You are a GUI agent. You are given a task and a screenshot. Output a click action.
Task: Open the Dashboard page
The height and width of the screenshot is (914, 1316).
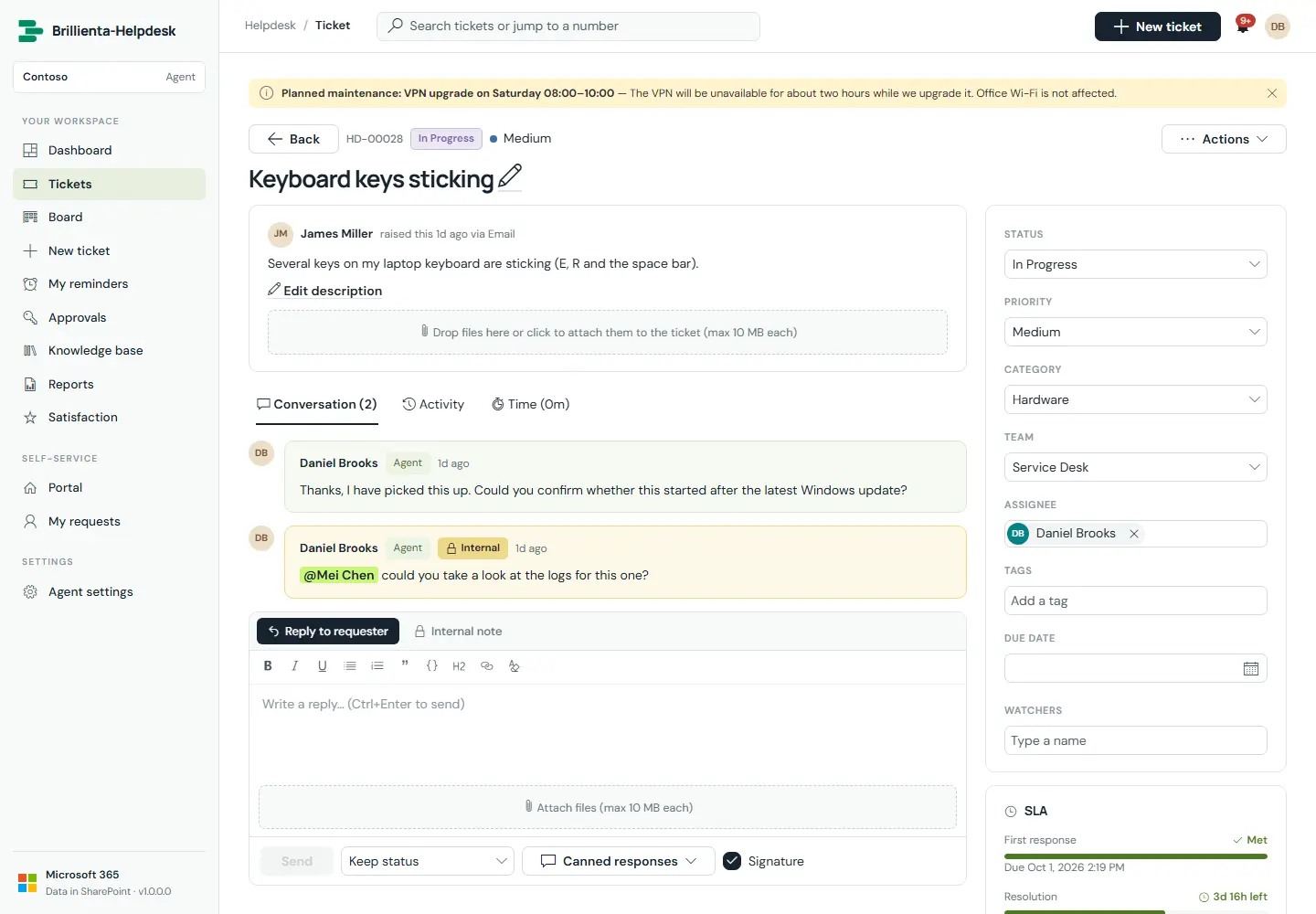point(109,150)
